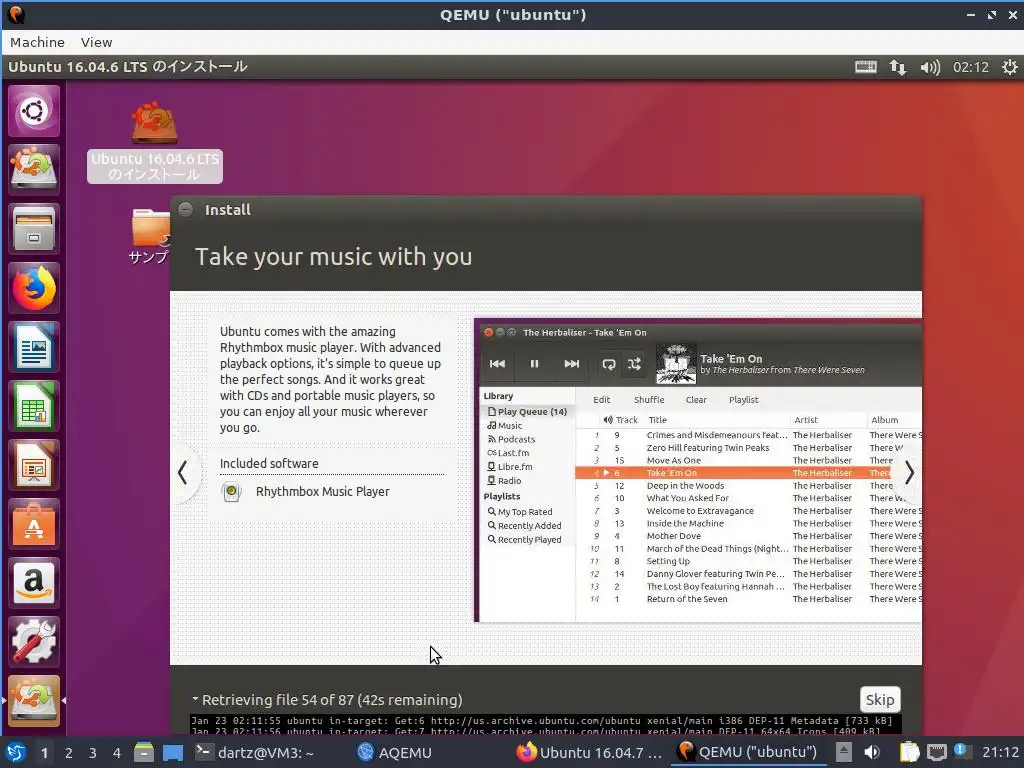
Task: Switch to Ubuntu 16.04.7 Firefox taskbar entry
Action: click(590, 752)
